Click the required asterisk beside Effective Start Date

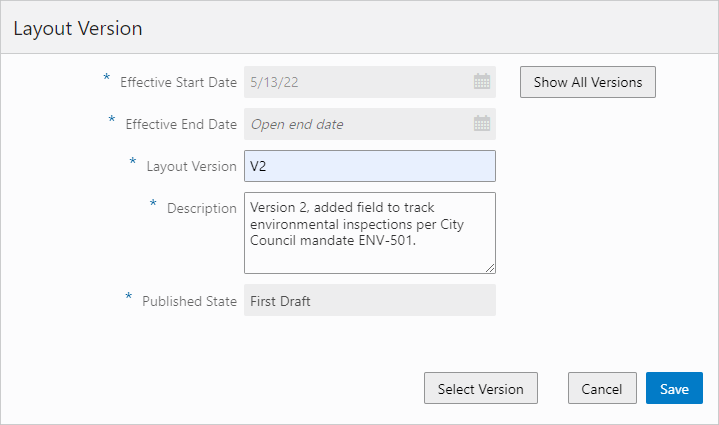107,78
